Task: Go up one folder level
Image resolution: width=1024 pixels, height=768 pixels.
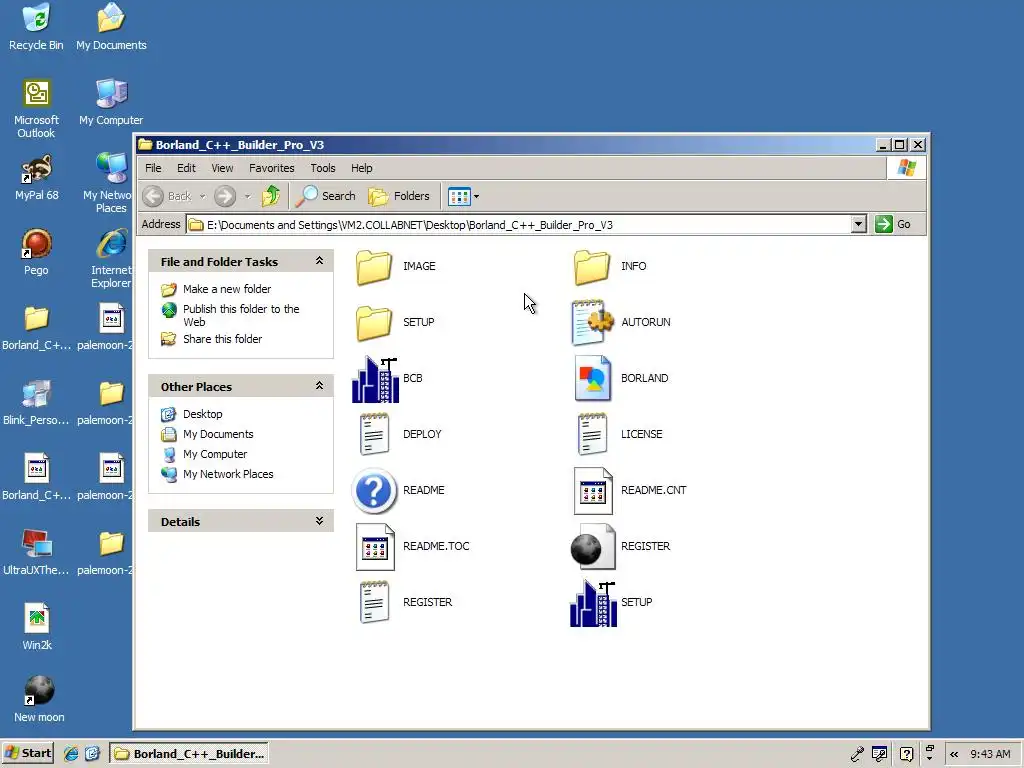Action: point(270,196)
